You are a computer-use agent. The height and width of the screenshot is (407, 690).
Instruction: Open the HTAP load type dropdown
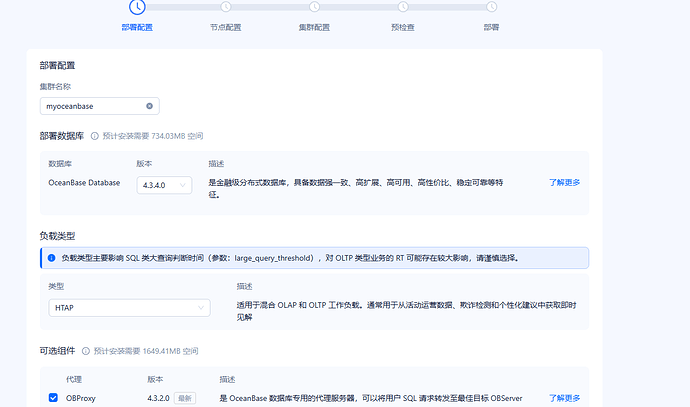coord(129,308)
